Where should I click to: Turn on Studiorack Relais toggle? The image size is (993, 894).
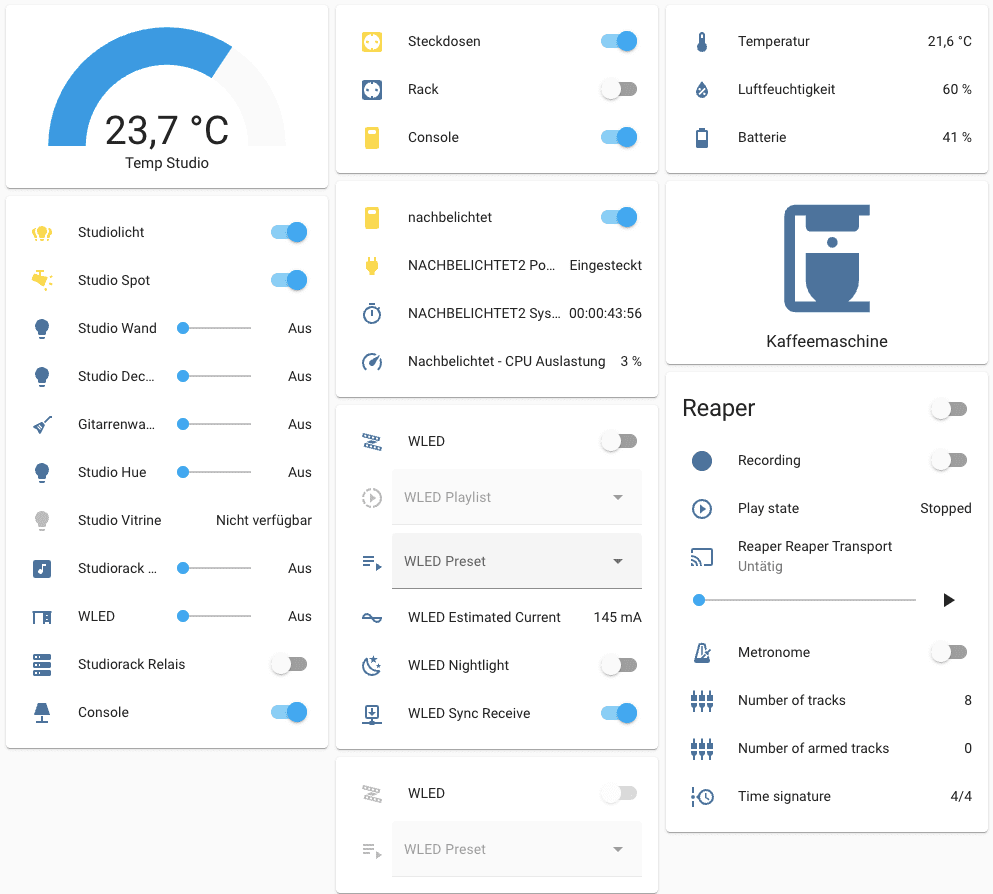coord(289,665)
